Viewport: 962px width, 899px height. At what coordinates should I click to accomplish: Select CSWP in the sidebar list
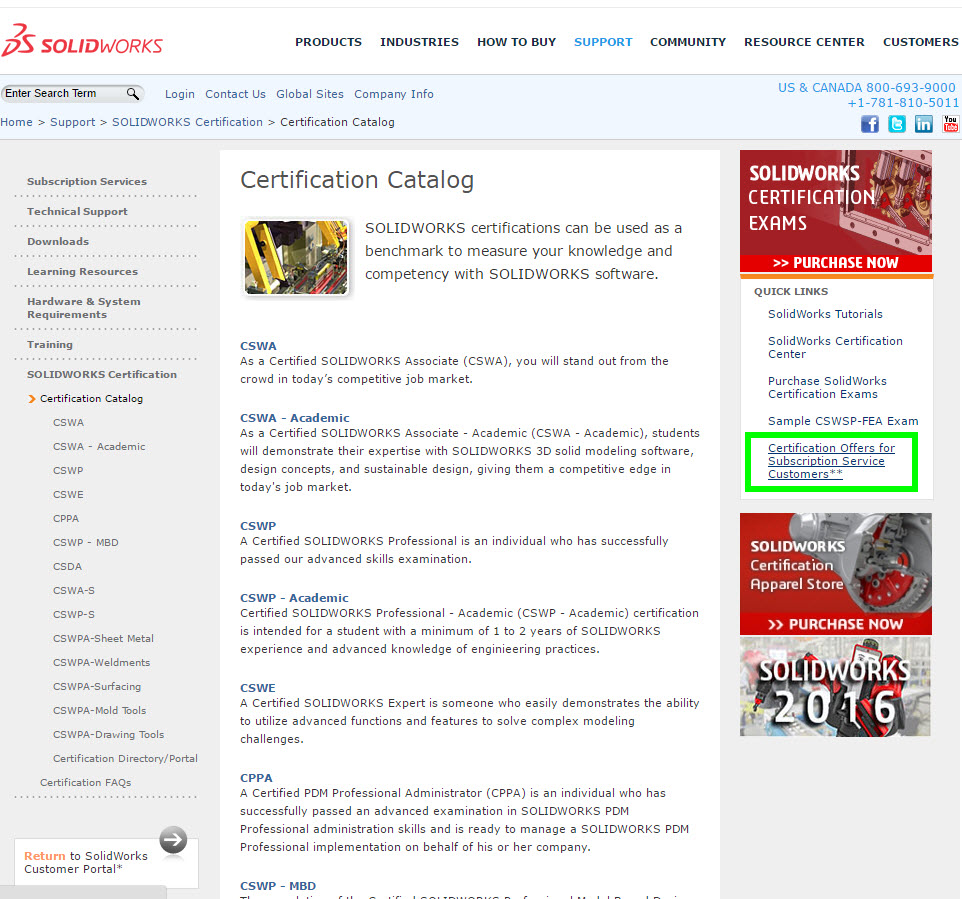(68, 471)
